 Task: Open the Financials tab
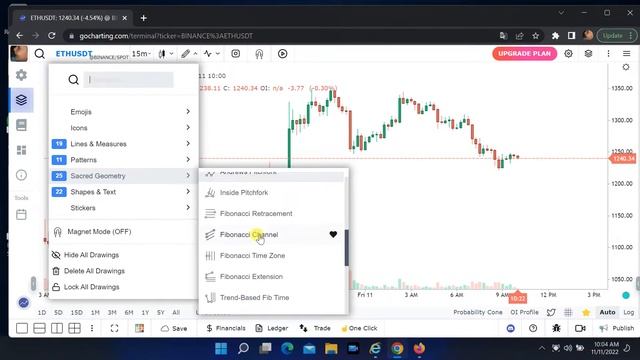tap(226, 328)
